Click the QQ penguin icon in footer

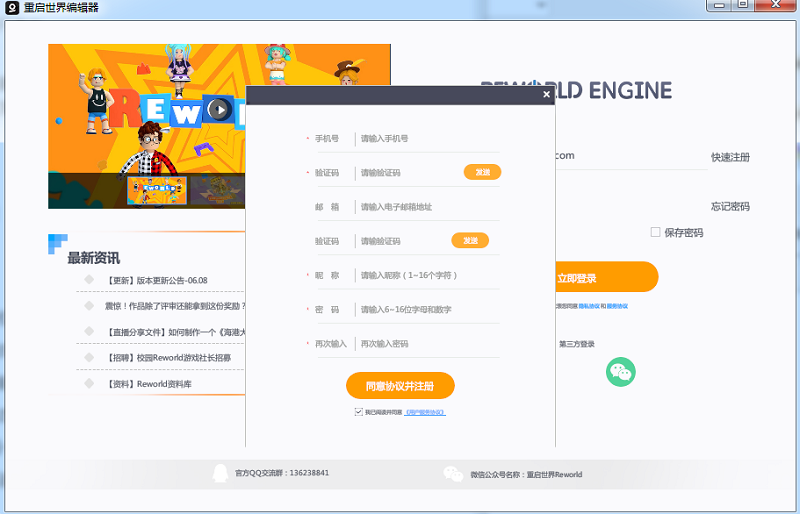220,474
